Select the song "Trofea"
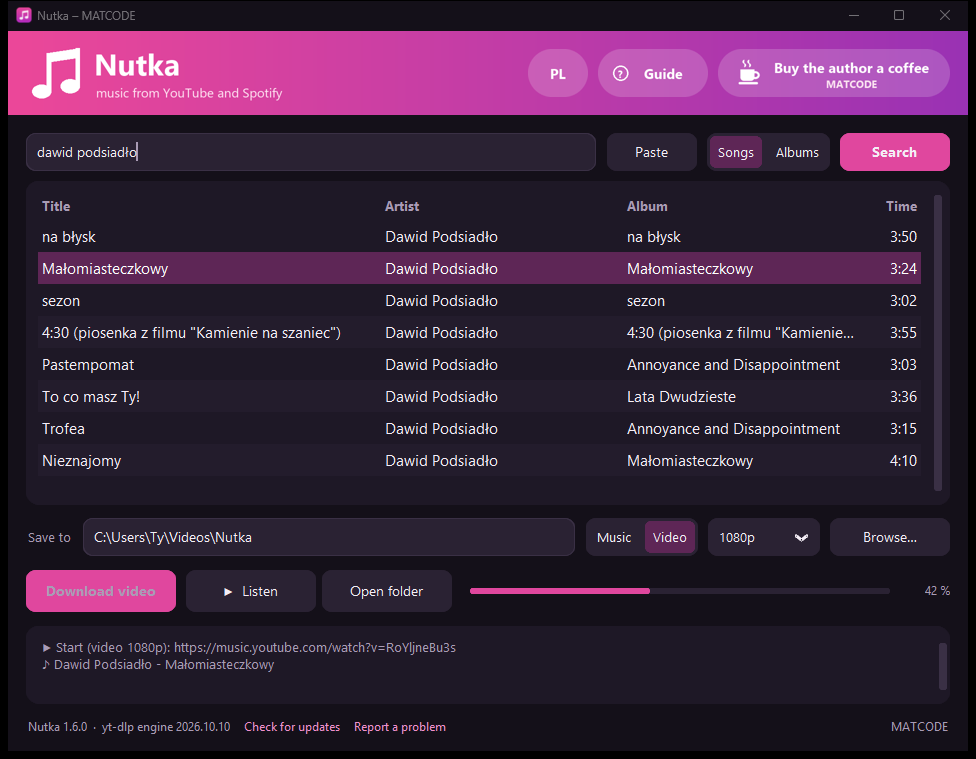The image size is (976, 759). pyautogui.click(x=479, y=429)
